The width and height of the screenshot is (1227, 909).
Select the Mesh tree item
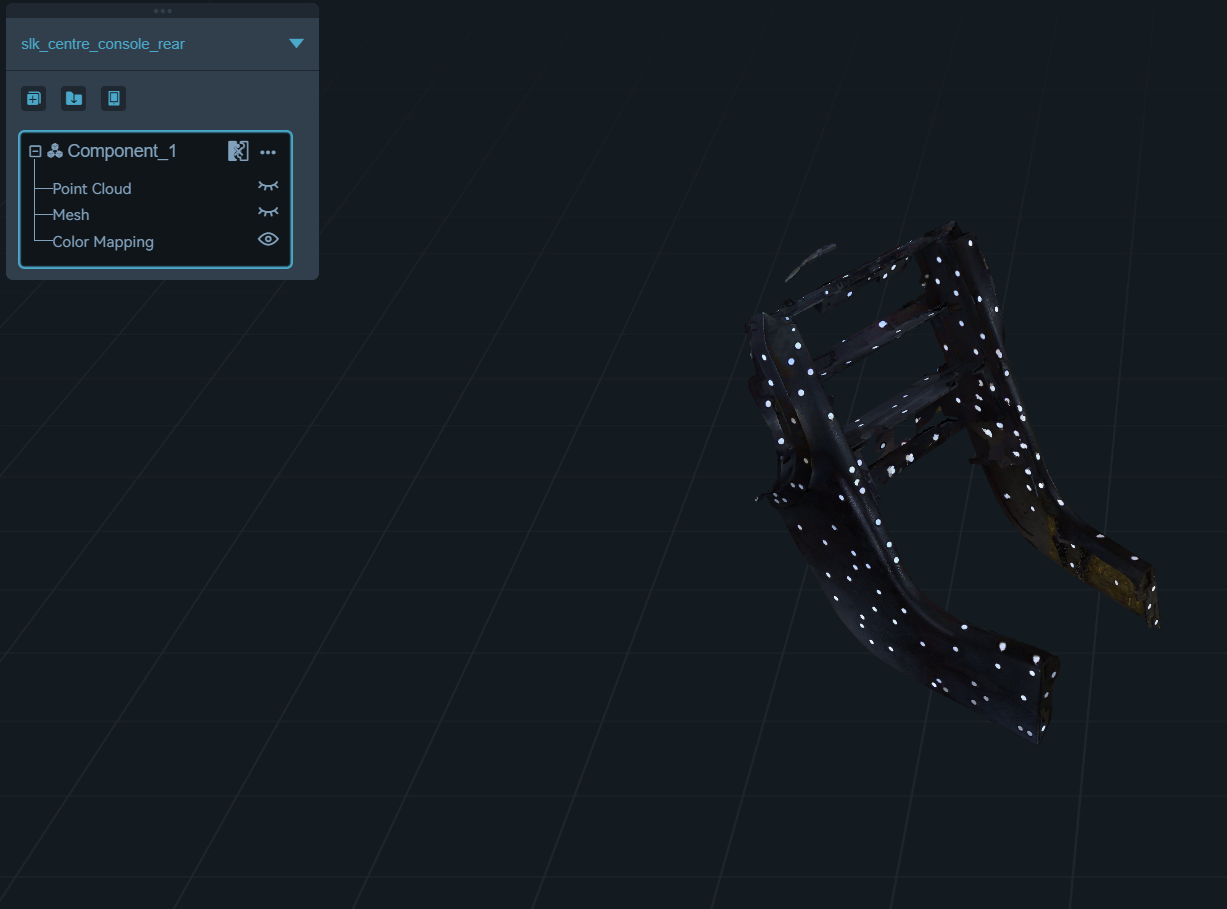(x=71, y=215)
